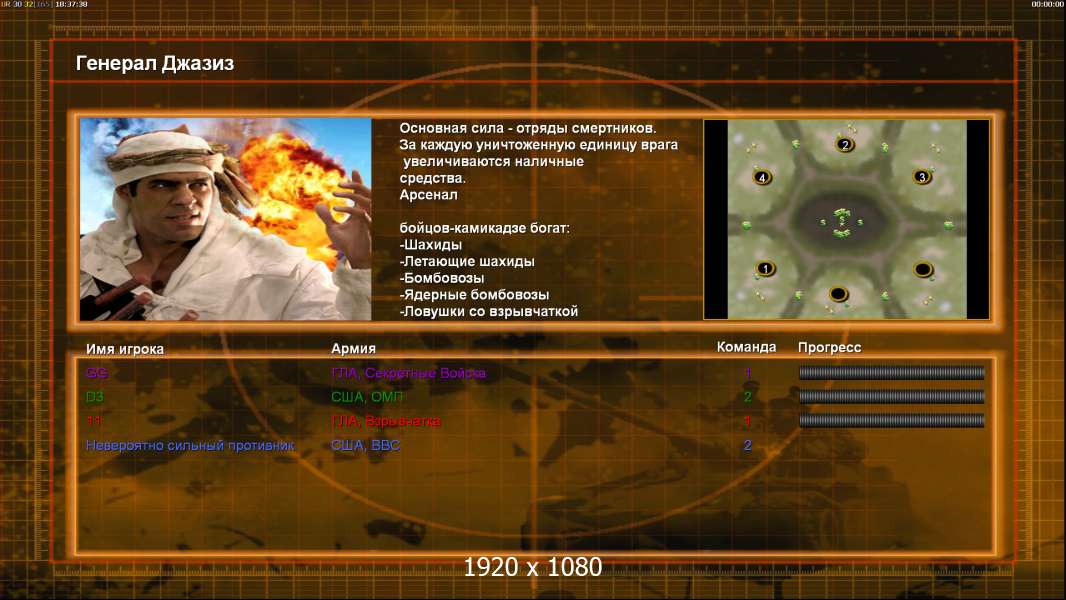Click the progress bar for player GG
The width and height of the screenshot is (1066, 600).
[891, 372]
